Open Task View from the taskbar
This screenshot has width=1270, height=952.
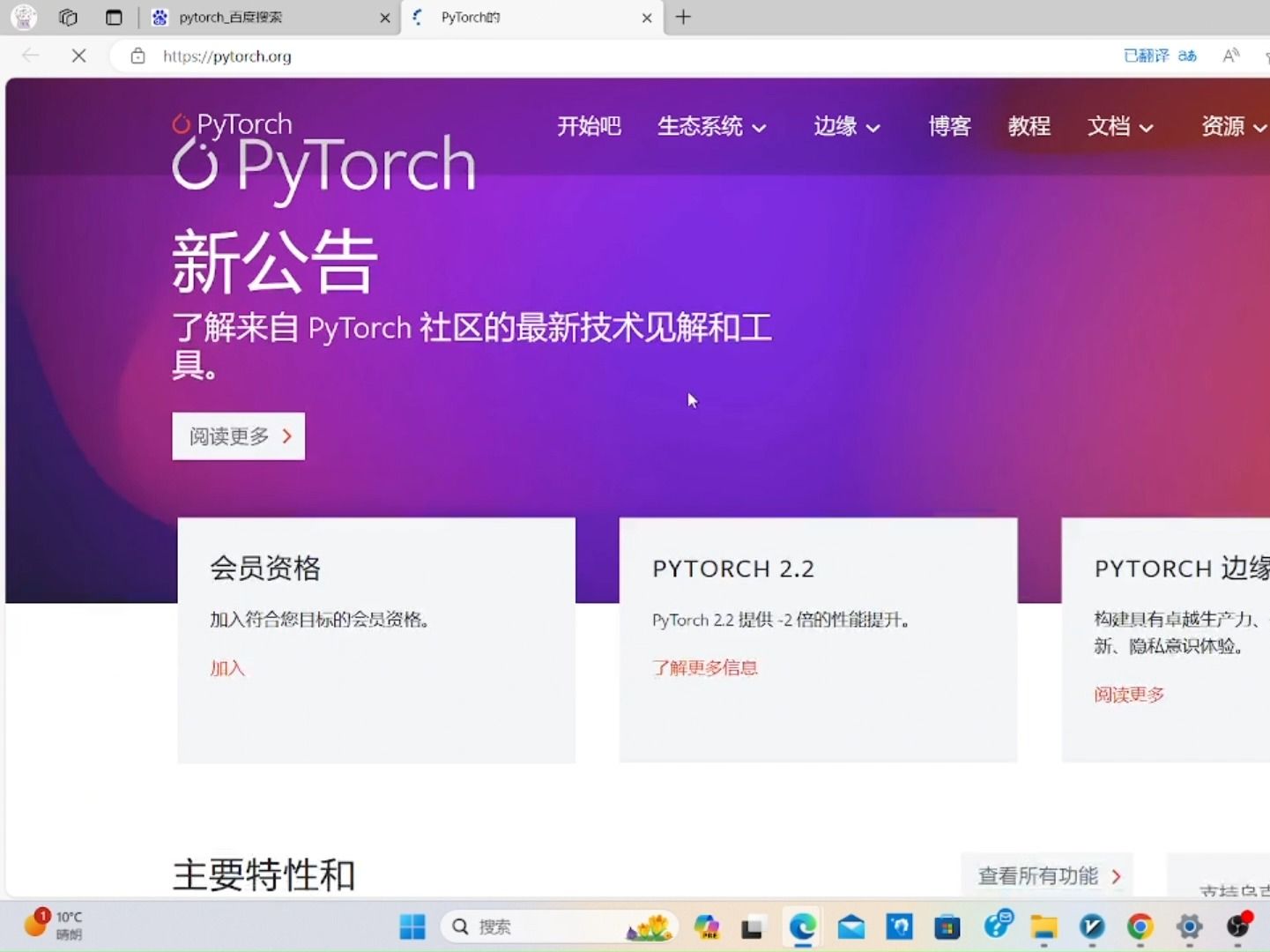[x=752, y=927]
